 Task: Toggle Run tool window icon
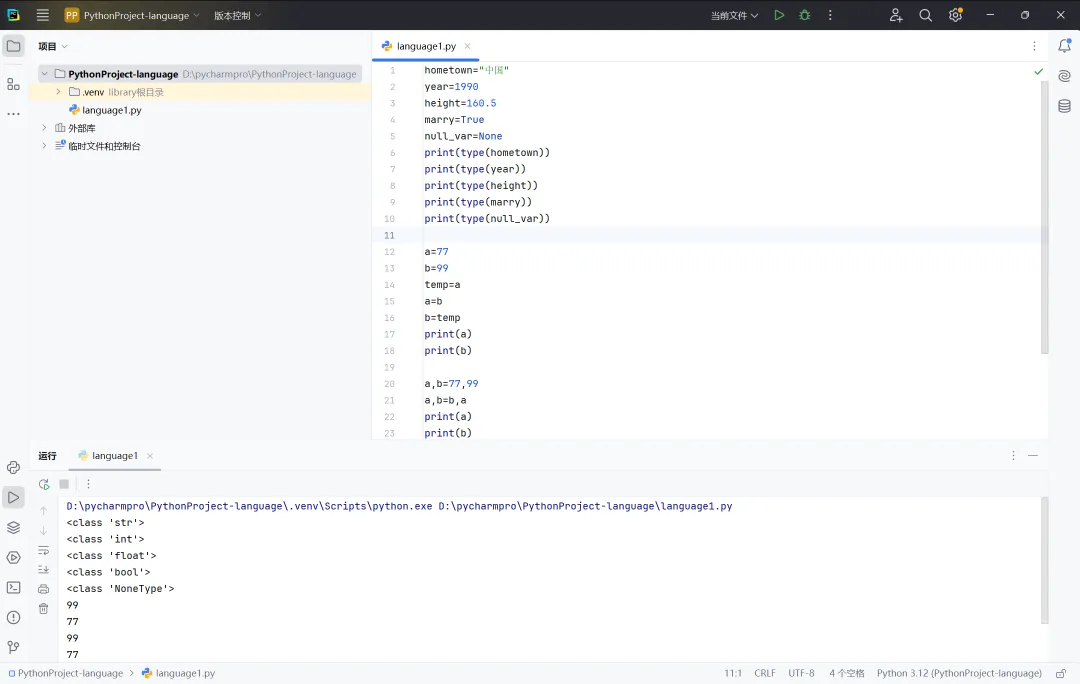click(13, 497)
